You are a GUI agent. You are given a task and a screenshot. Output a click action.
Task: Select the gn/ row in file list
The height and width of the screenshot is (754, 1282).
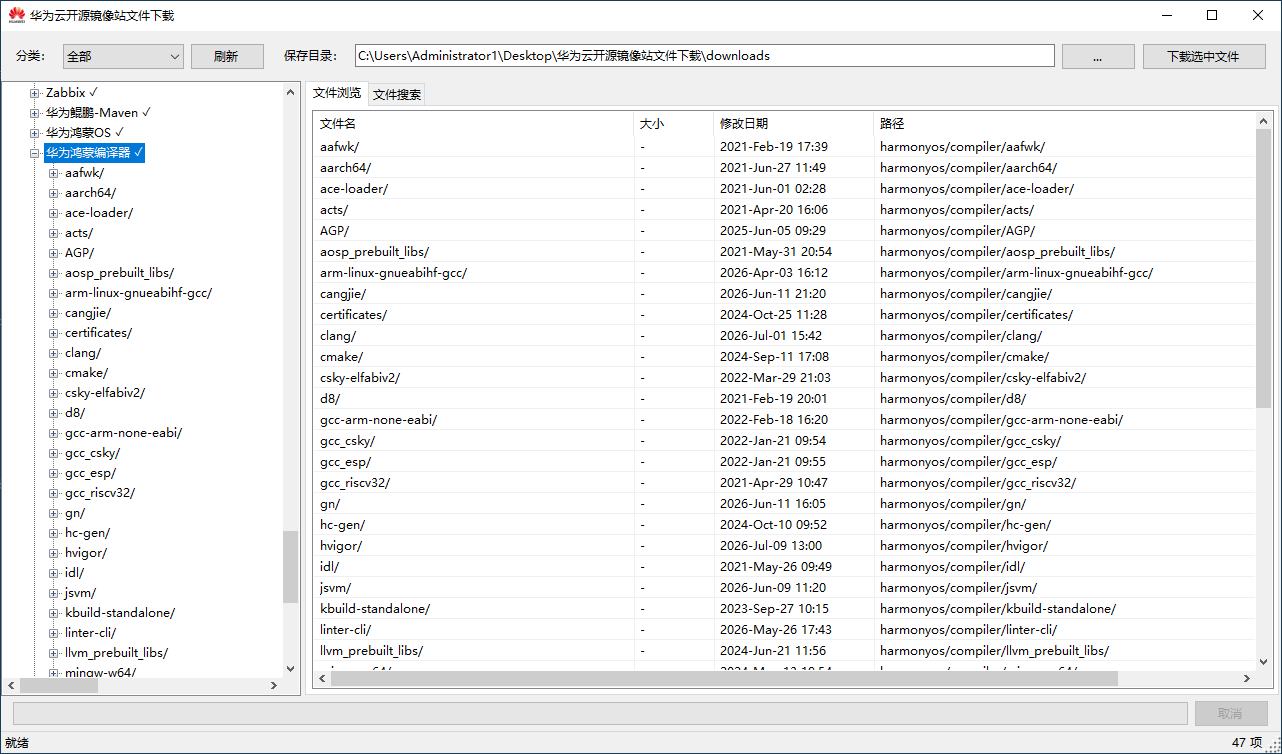pos(784,503)
